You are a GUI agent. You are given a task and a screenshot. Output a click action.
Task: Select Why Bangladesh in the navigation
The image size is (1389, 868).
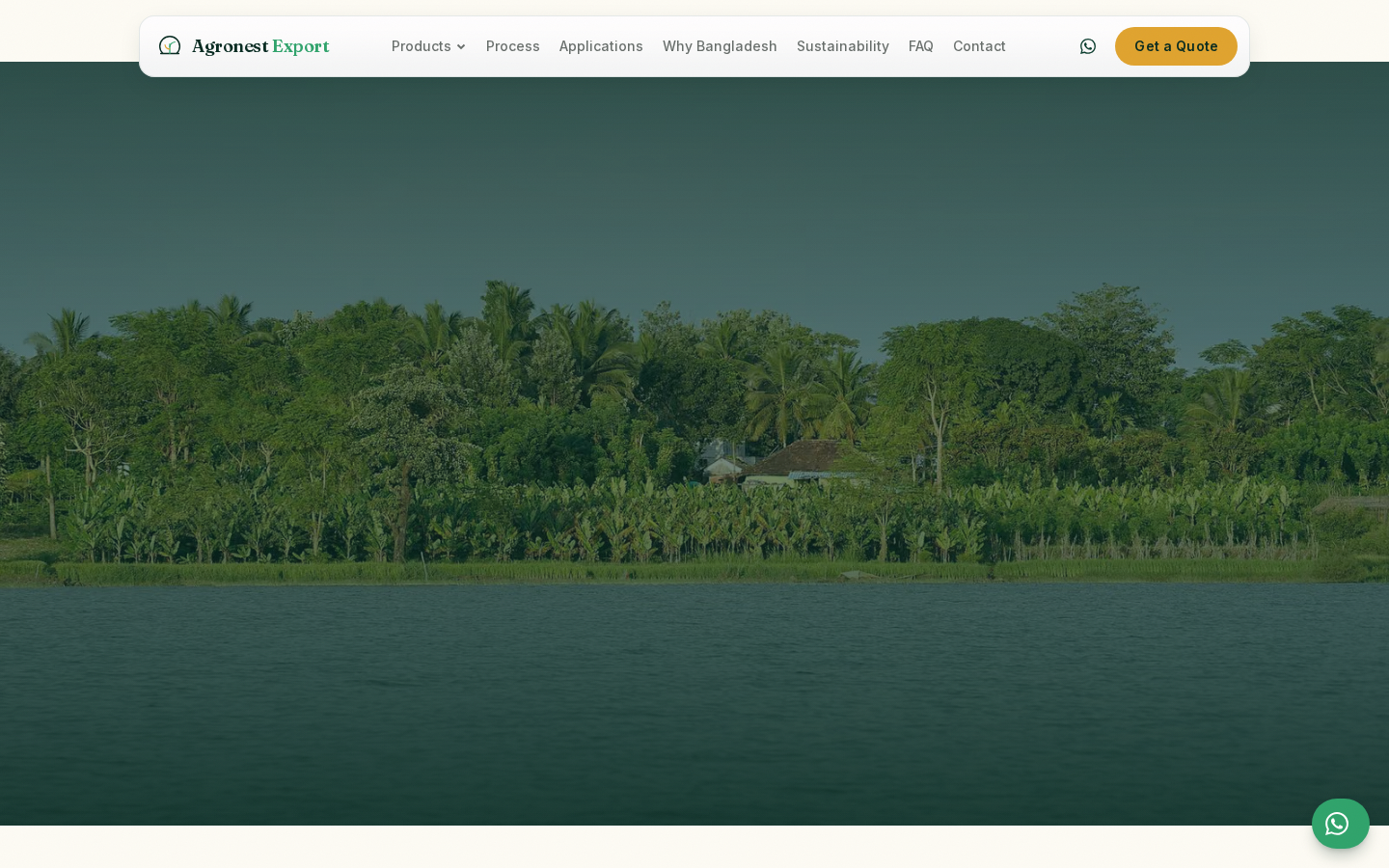pyautogui.click(x=720, y=46)
